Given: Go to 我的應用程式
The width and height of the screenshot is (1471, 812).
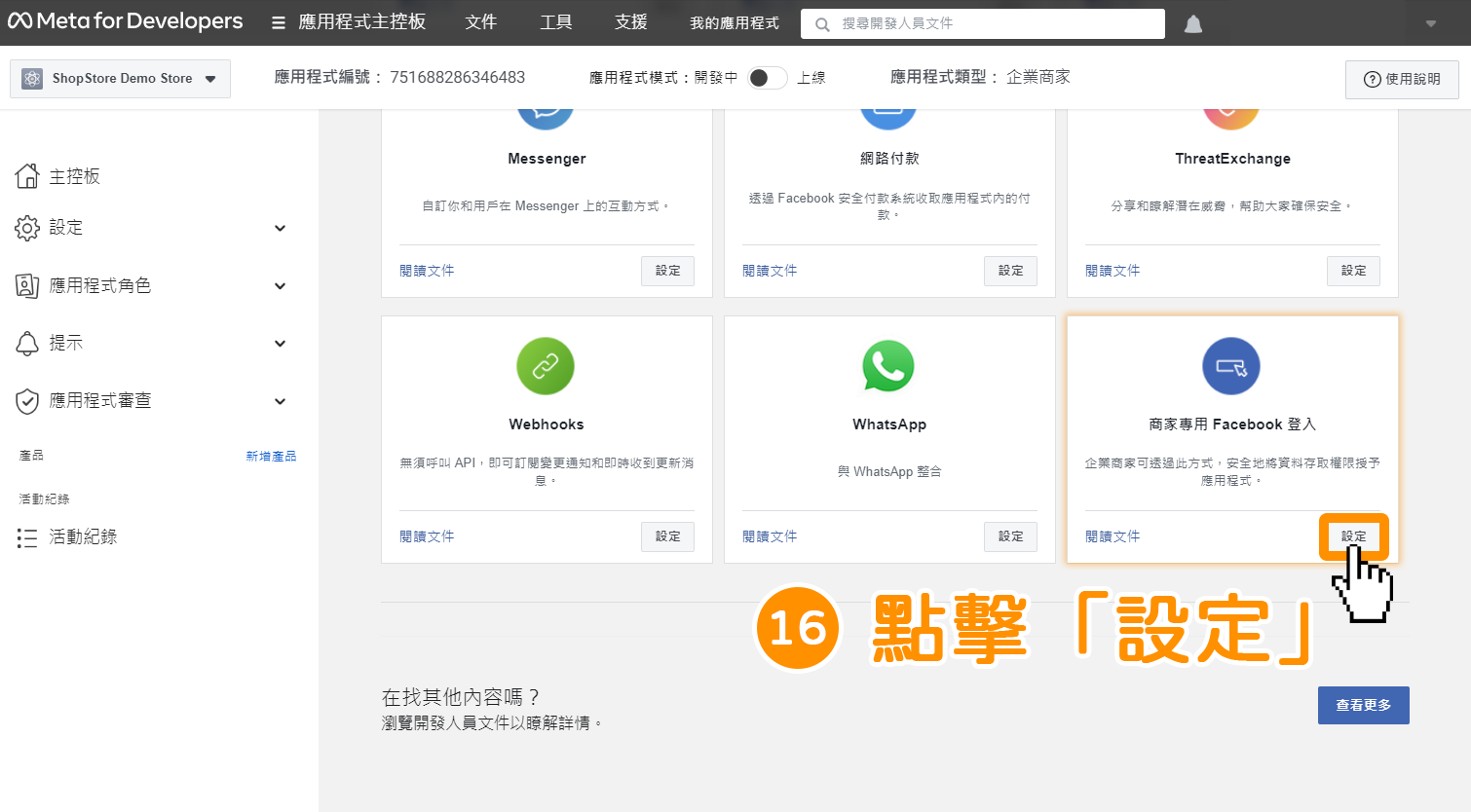Looking at the screenshot, I should pyautogui.click(x=735, y=23).
